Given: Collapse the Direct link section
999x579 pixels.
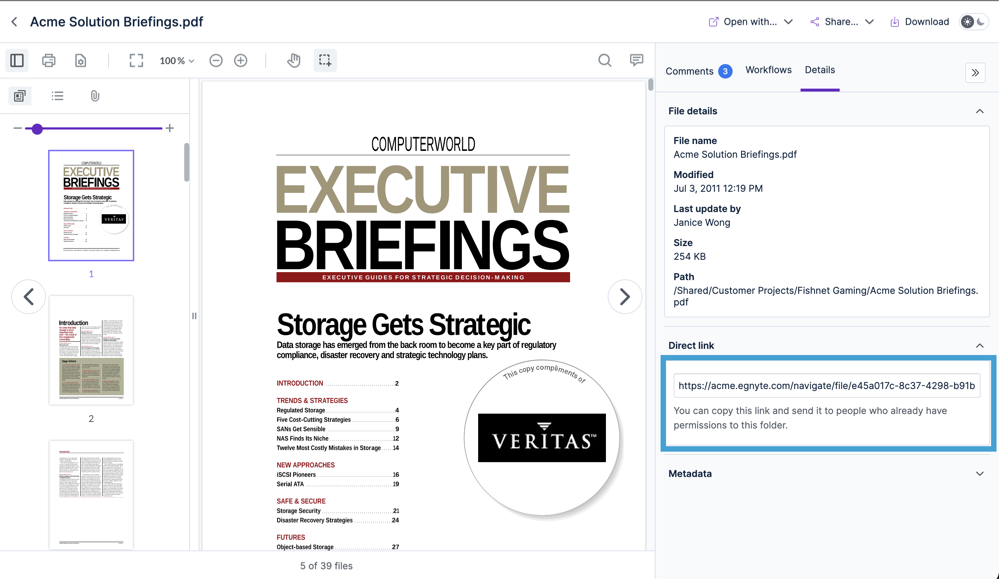Looking at the screenshot, I should (x=979, y=346).
